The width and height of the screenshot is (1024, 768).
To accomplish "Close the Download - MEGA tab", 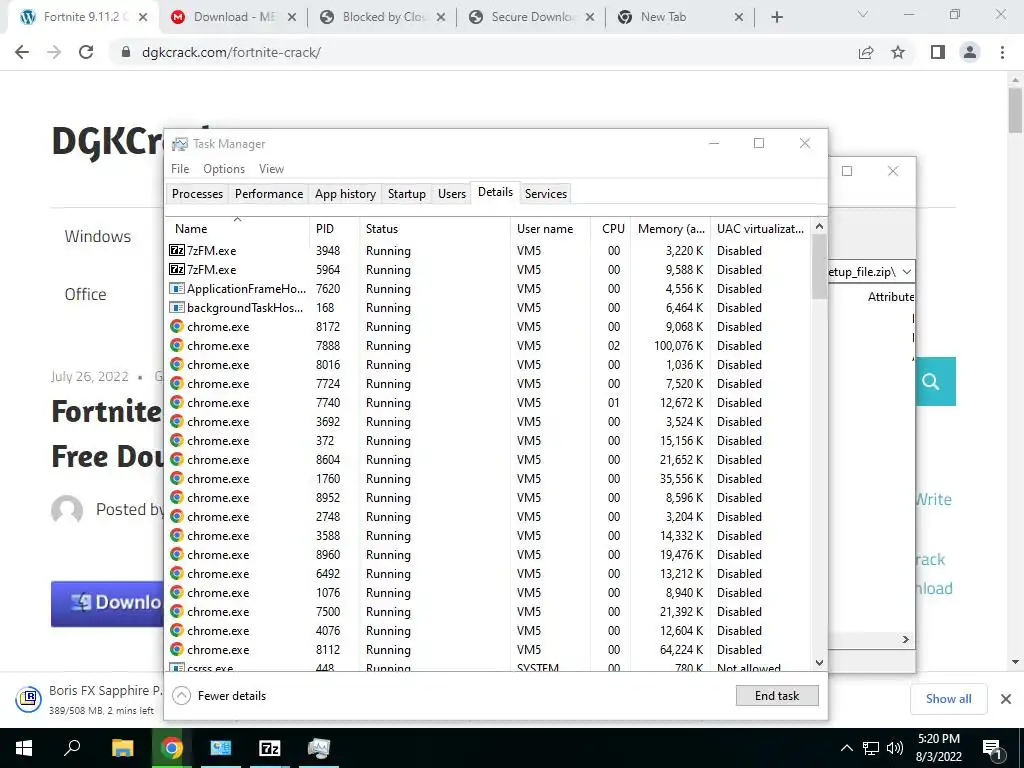I will (x=292, y=18).
